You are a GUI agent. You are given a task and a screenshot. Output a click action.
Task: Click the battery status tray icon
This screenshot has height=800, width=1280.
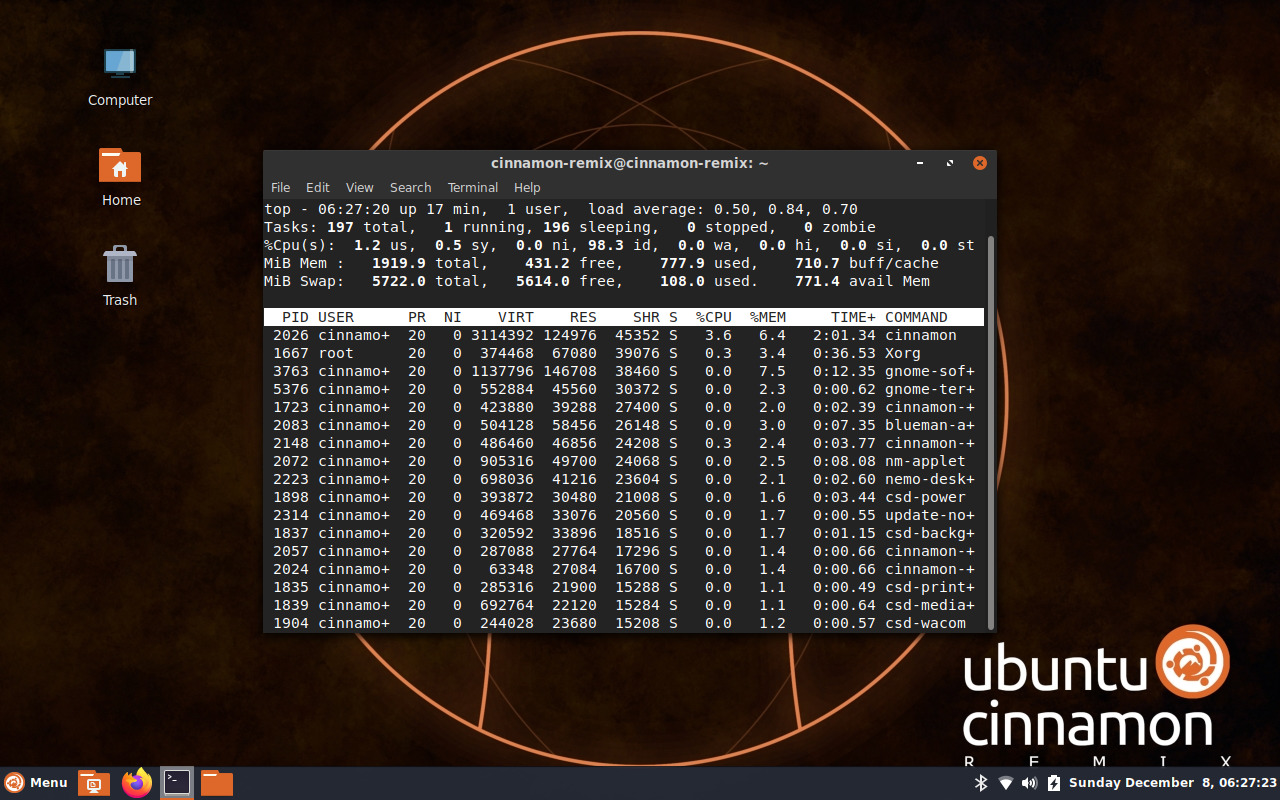coord(1053,783)
